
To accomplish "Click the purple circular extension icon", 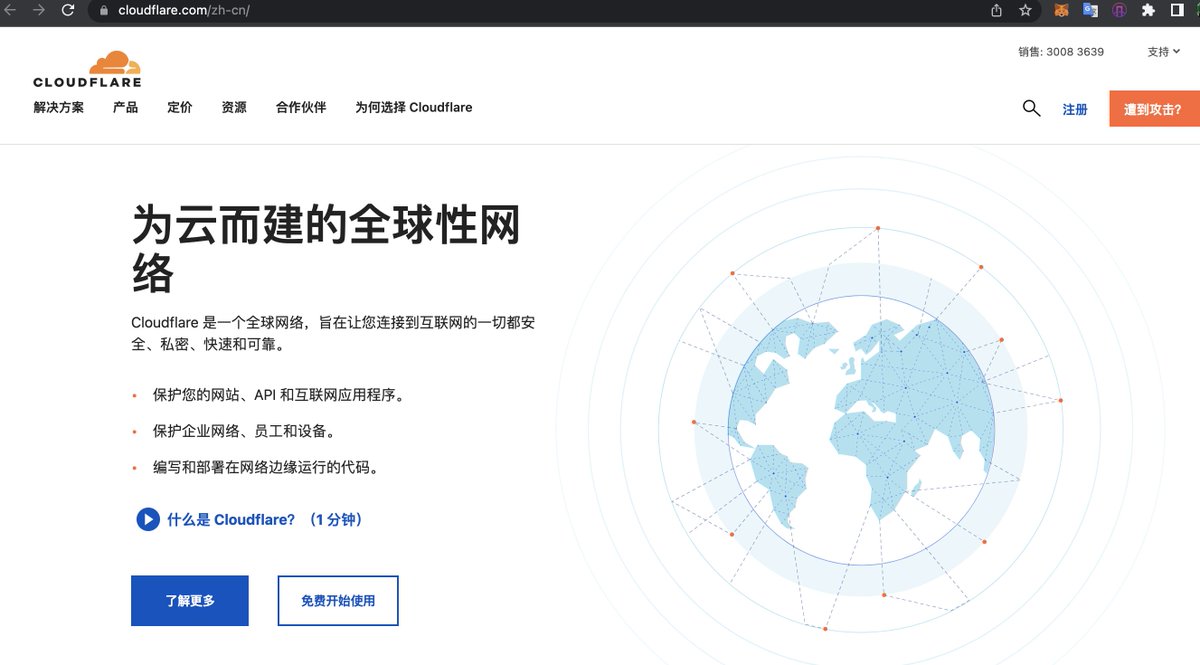I will [1120, 10].
